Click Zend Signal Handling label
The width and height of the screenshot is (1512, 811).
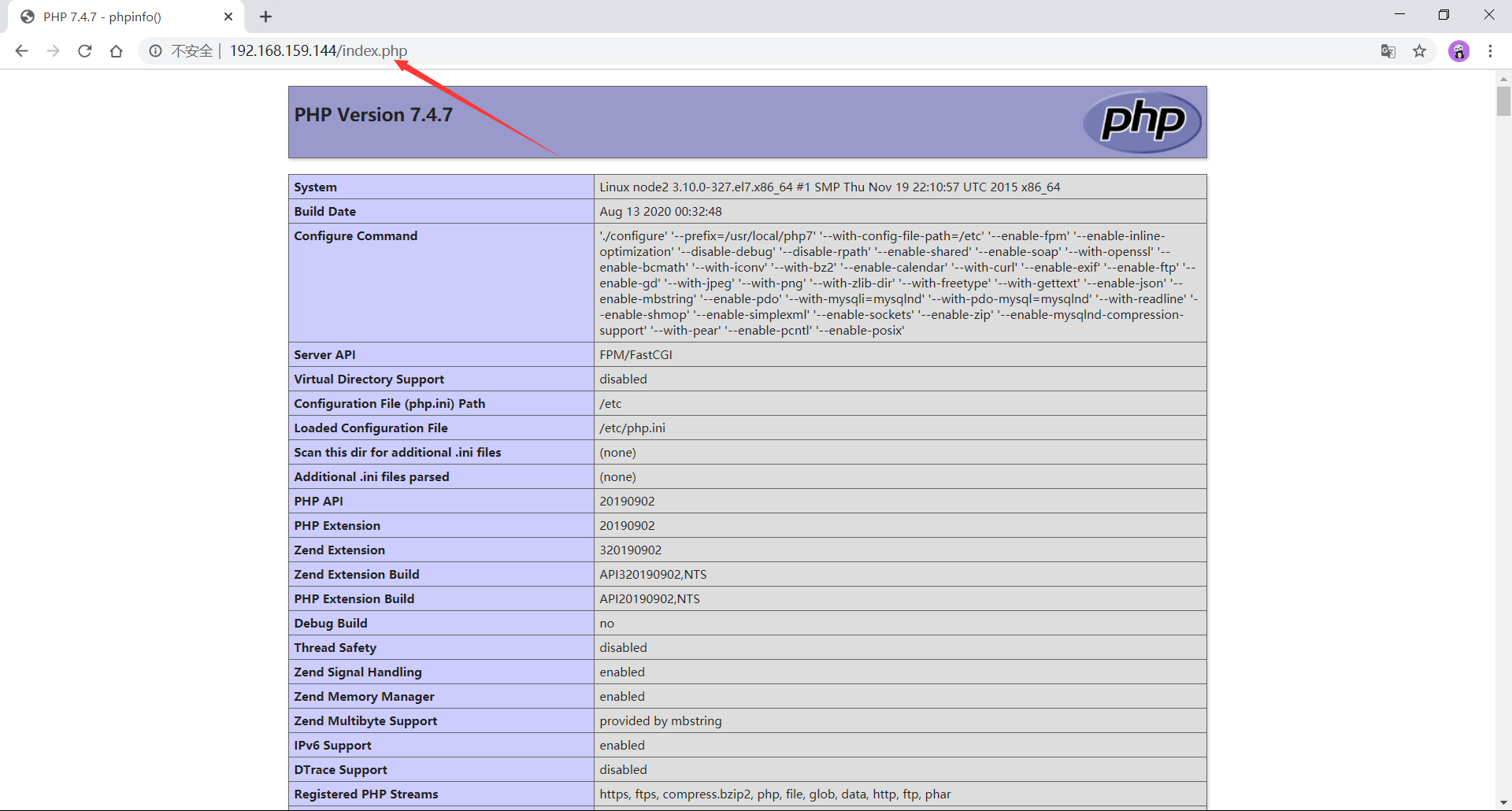358,672
